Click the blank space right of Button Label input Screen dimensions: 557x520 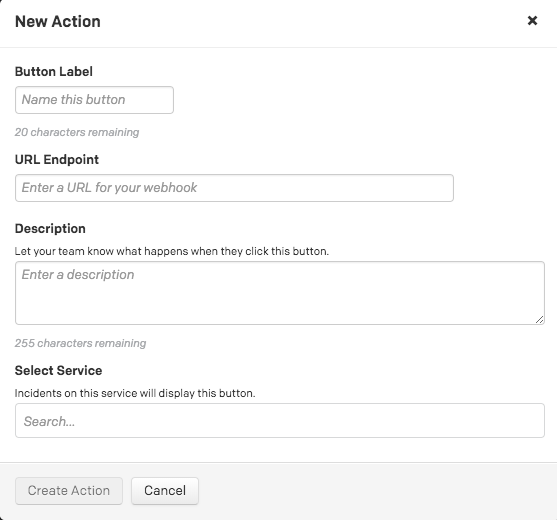[x=355, y=100]
